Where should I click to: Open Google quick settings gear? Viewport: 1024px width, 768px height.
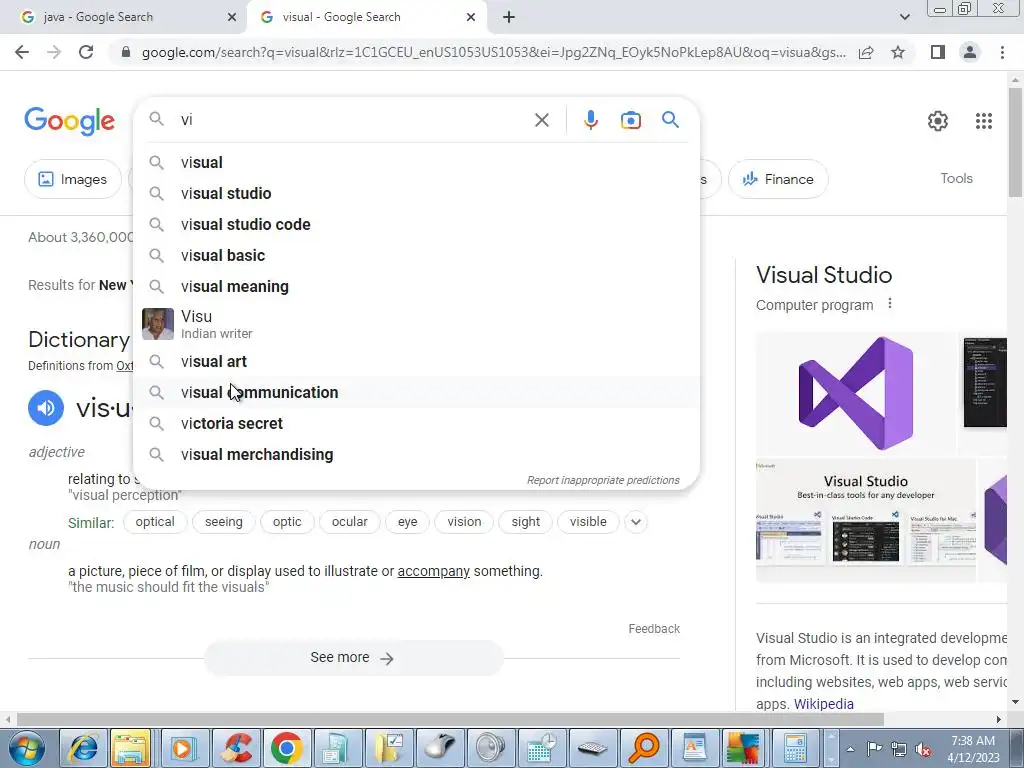coord(937,121)
